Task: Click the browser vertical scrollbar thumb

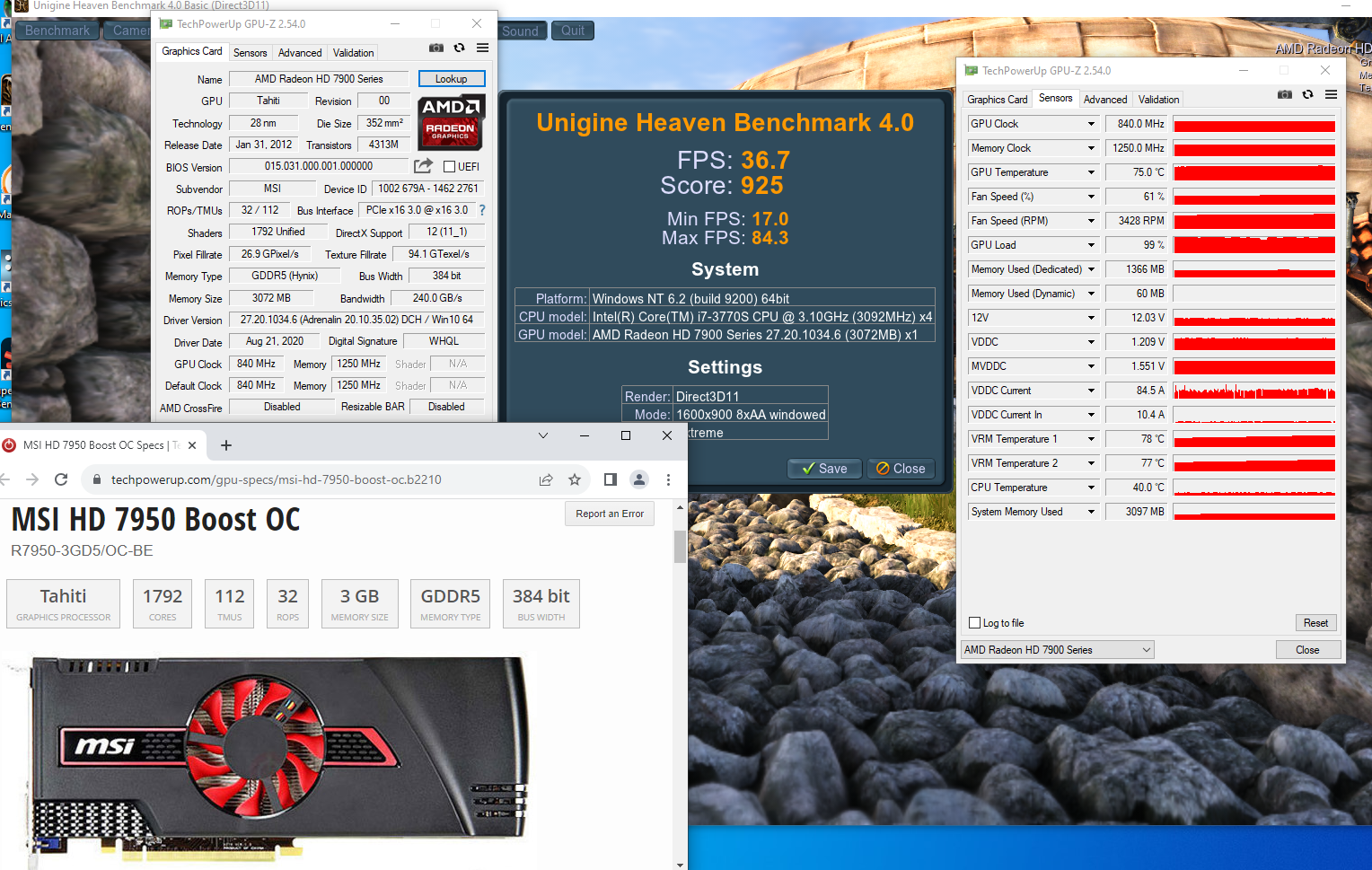Action: coord(680,546)
